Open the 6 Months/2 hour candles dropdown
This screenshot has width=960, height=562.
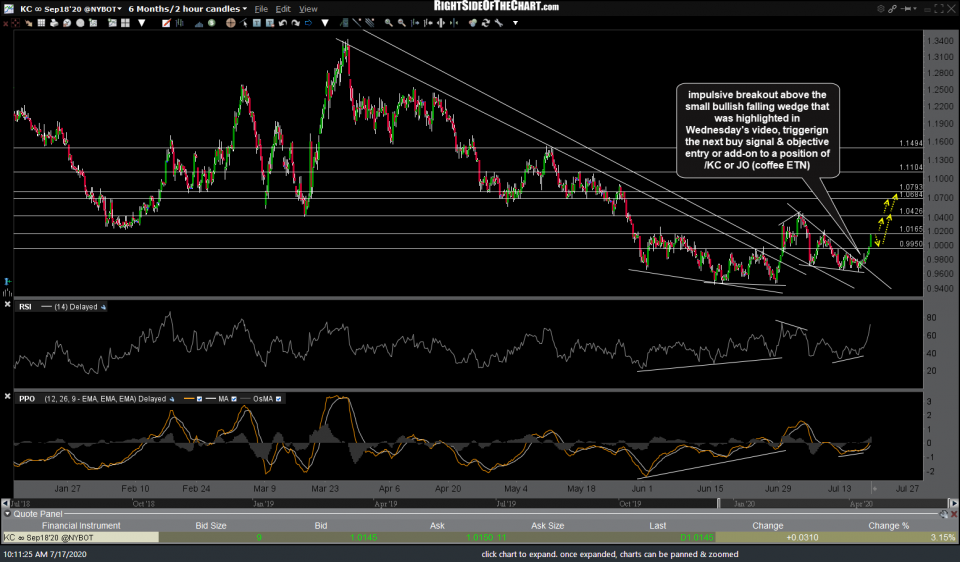click(x=245, y=9)
